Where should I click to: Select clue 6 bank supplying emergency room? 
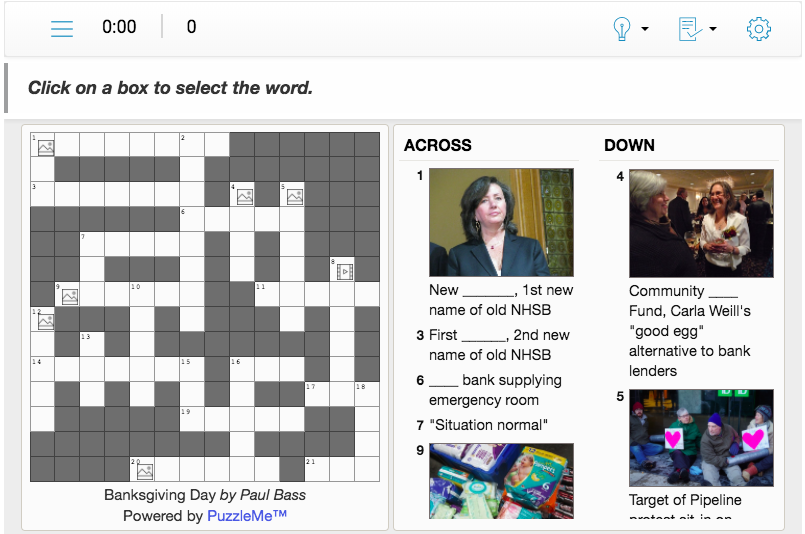click(495, 390)
